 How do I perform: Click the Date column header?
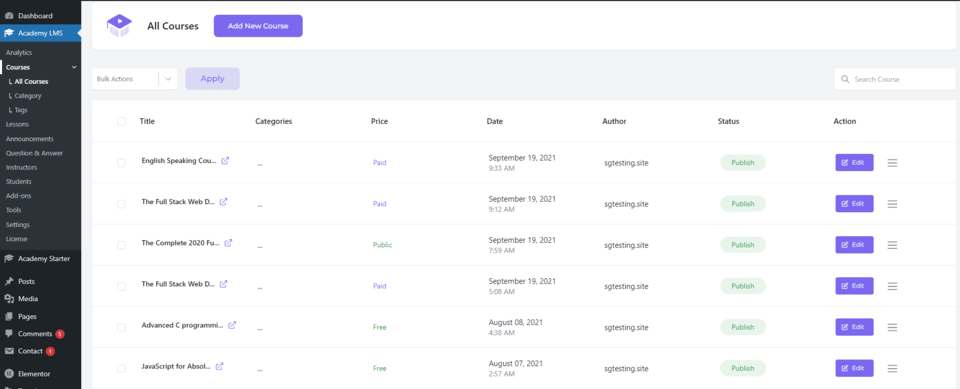pos(495,121)
